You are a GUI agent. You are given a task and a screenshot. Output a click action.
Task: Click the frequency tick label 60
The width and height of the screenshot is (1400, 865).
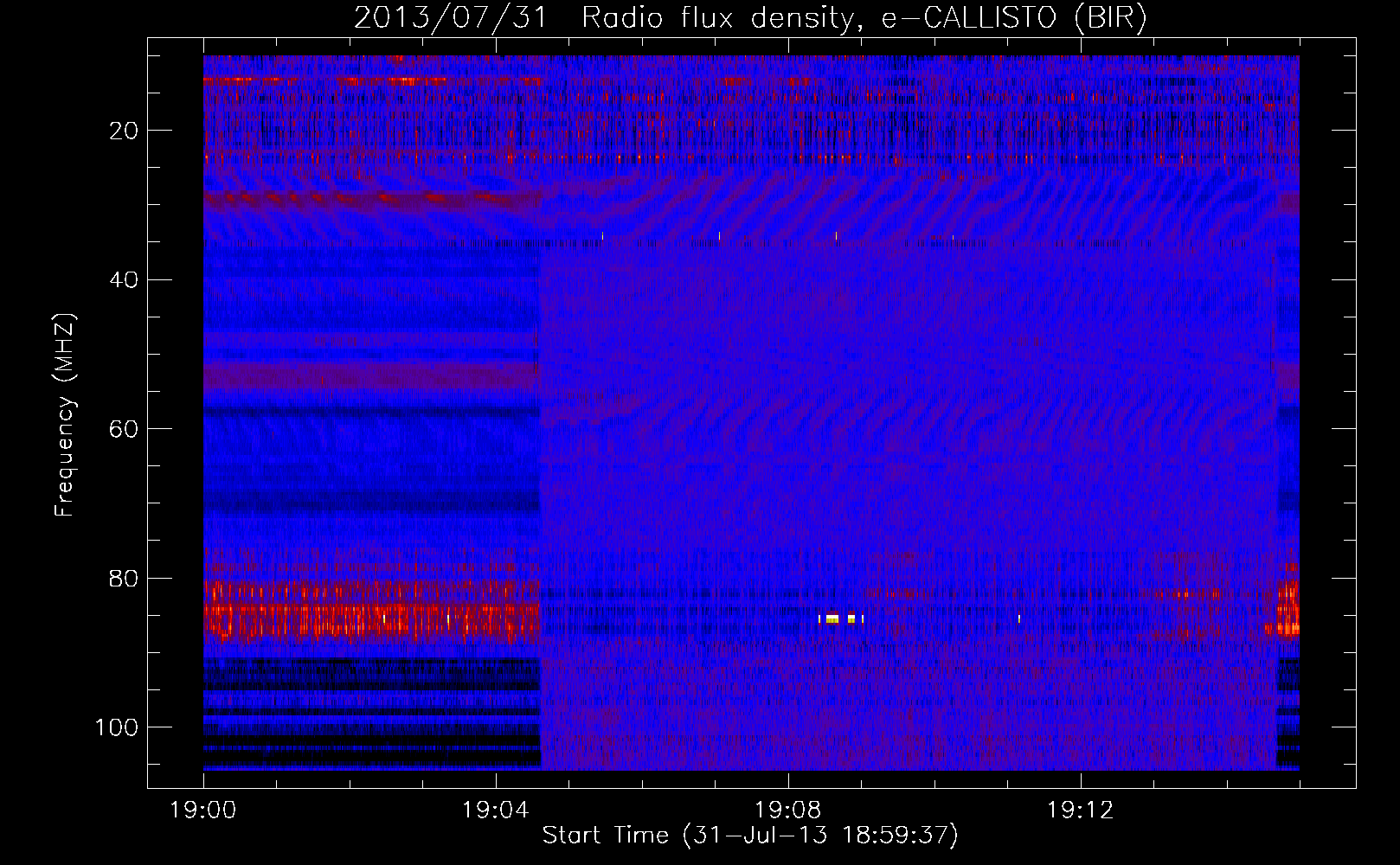pos(125,429)
